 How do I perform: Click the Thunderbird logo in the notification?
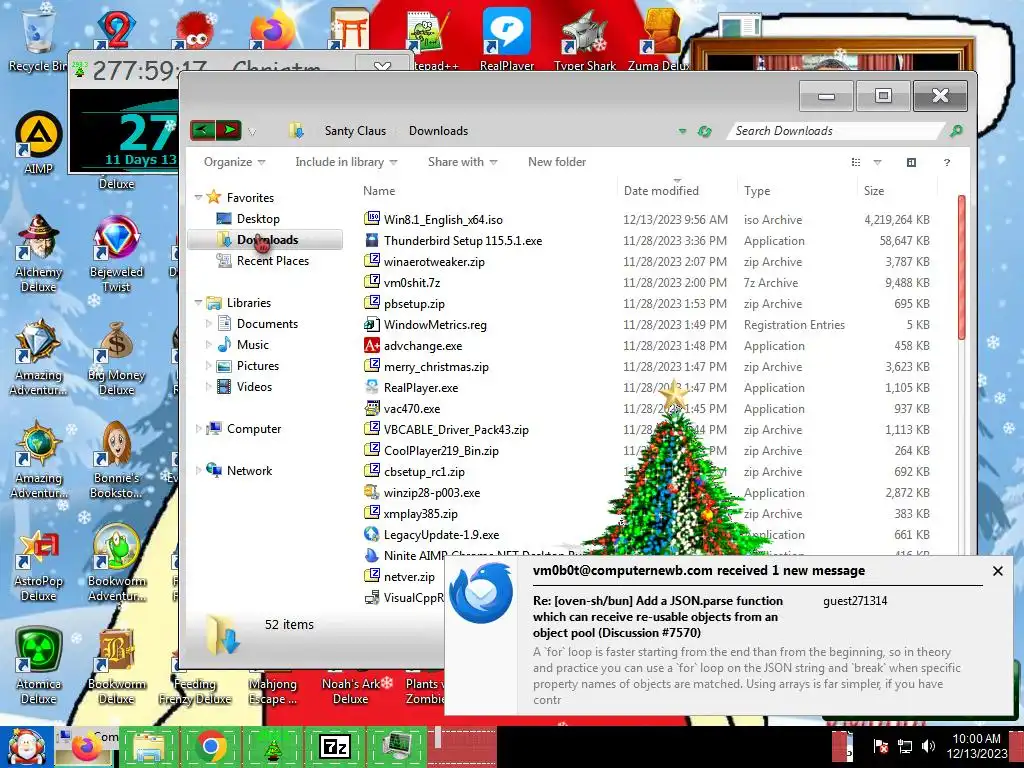point(481,594)
